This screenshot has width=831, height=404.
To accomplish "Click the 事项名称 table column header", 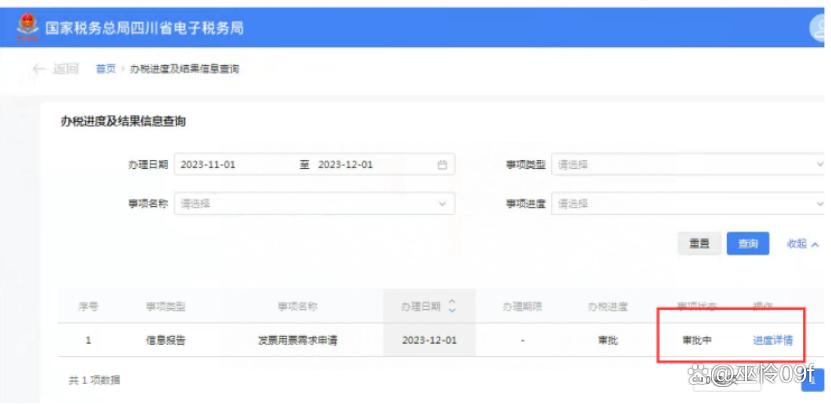I will (x=298, y=306).
